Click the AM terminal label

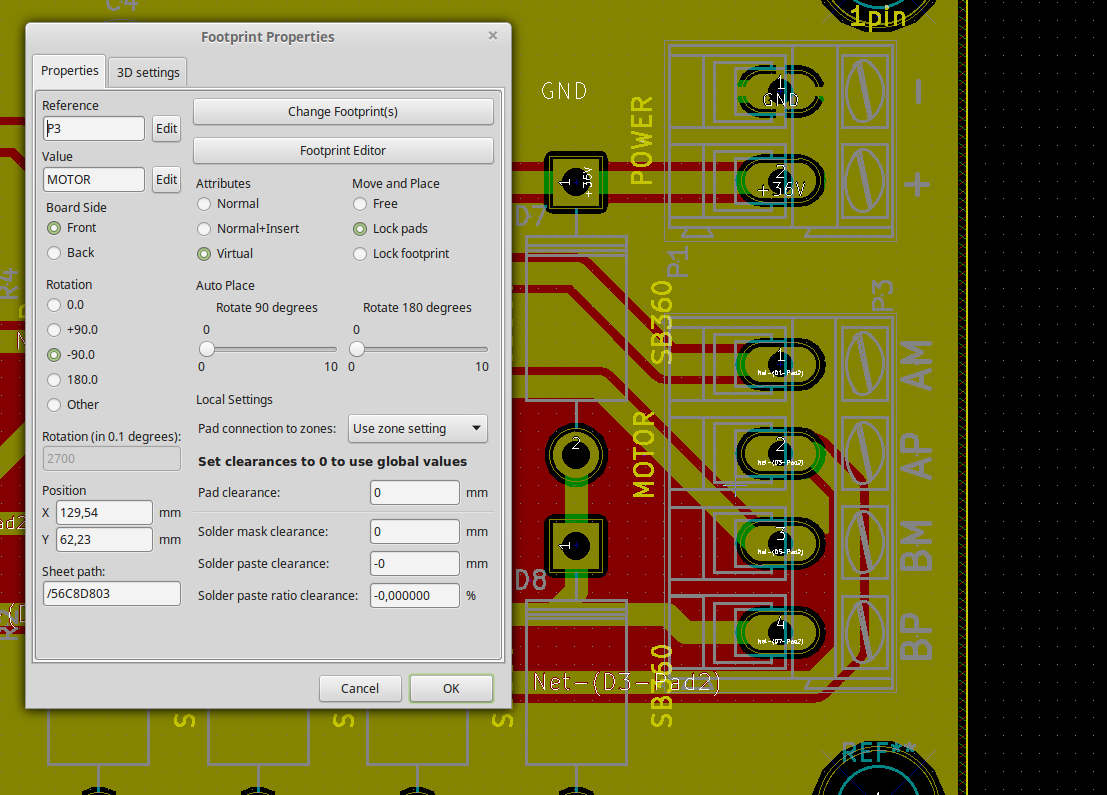[916, 365]
